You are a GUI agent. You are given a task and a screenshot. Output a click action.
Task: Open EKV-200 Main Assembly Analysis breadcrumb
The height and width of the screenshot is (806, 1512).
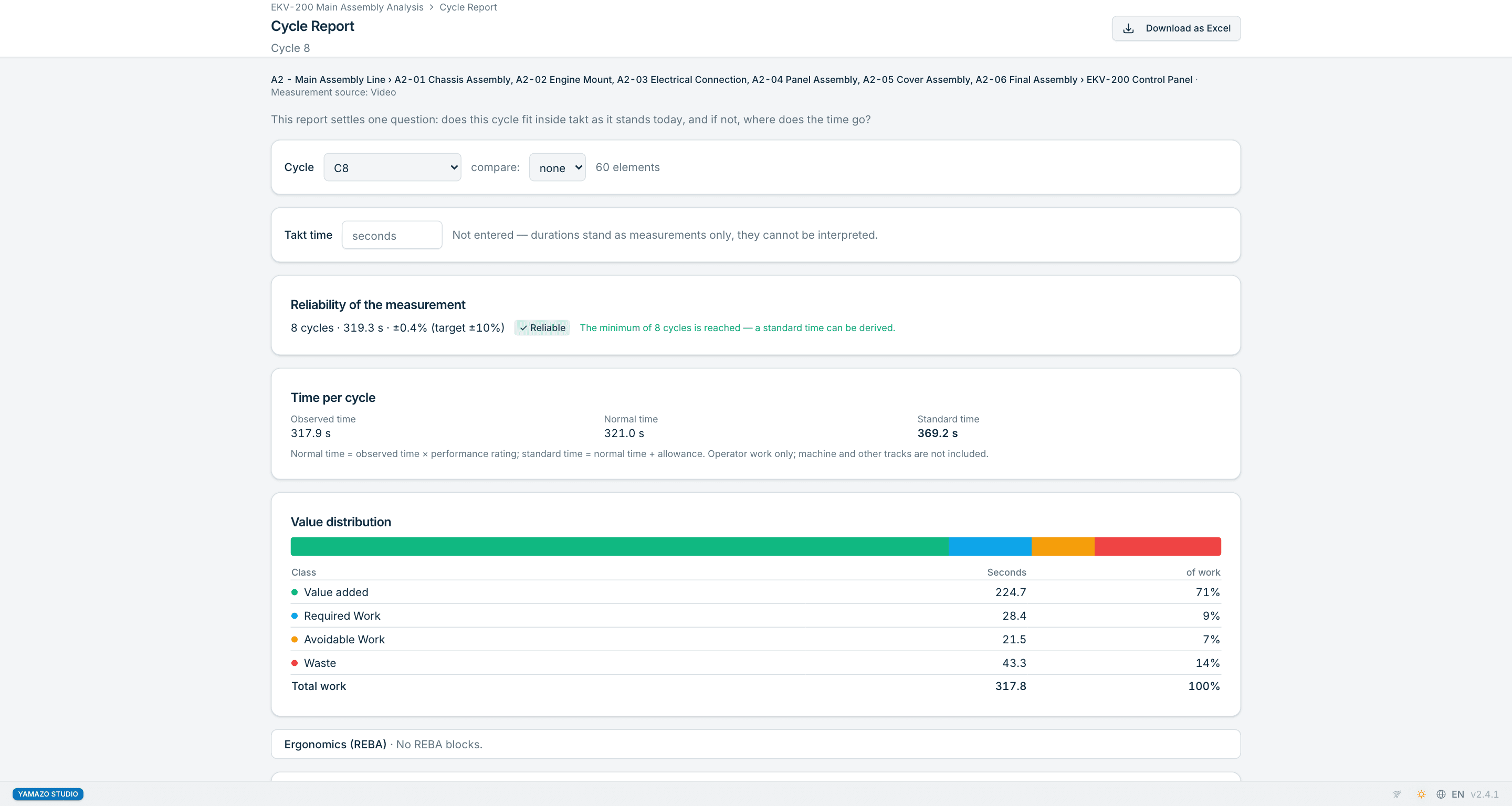click(x=347, y=7)
